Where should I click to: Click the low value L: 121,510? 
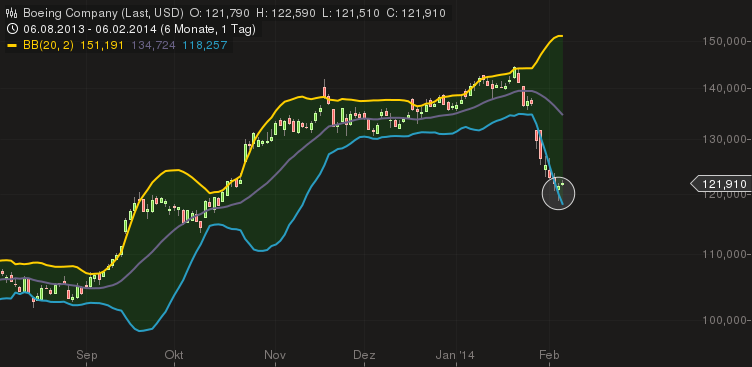[x=350, y=13]
